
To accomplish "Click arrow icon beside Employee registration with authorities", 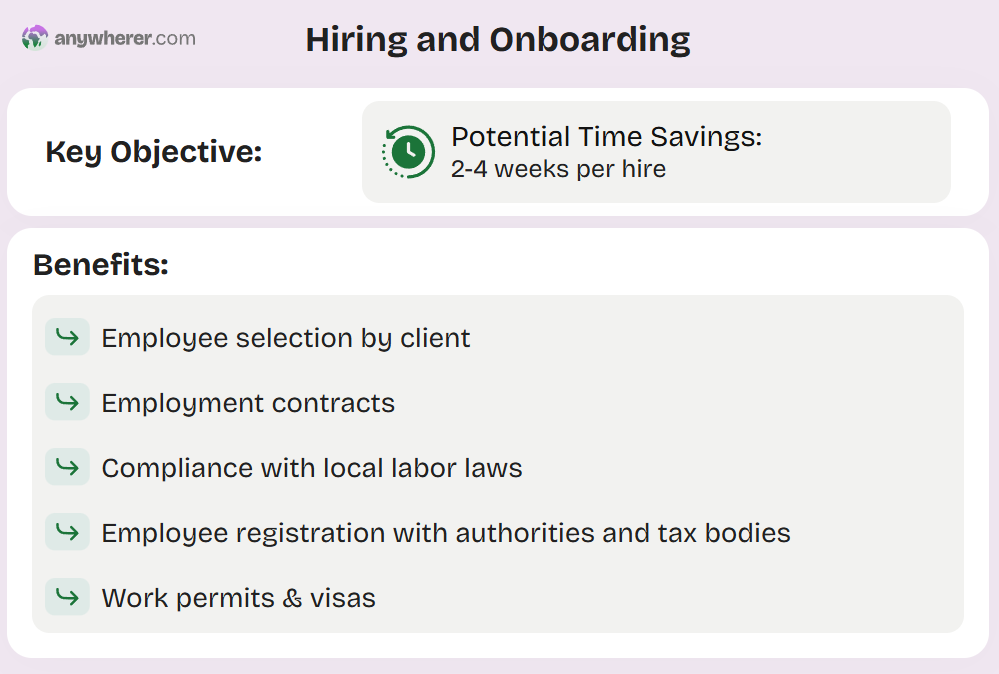I will (x=68, y=531).
